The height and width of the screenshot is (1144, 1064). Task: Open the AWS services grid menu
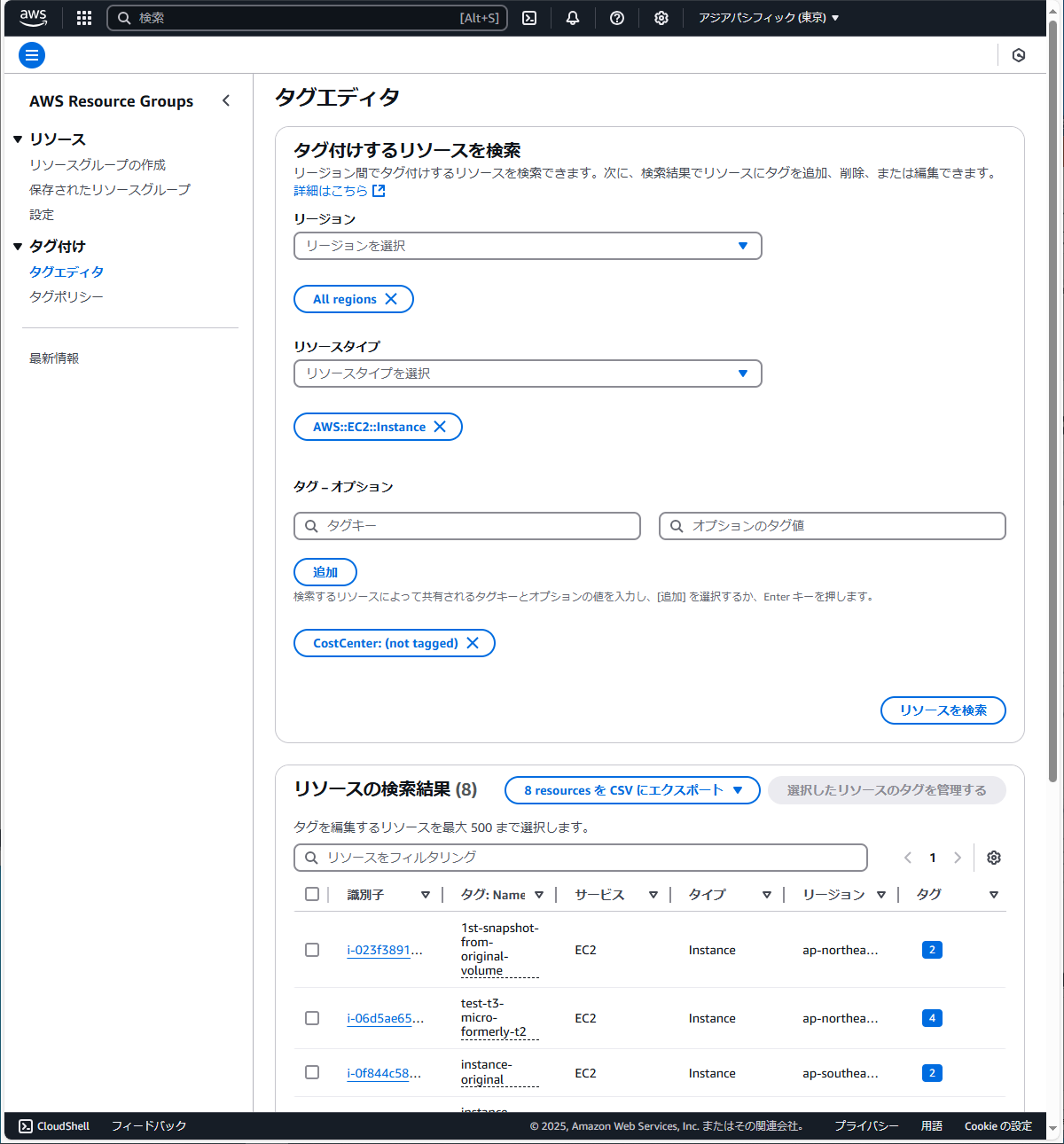coord(84,18)
